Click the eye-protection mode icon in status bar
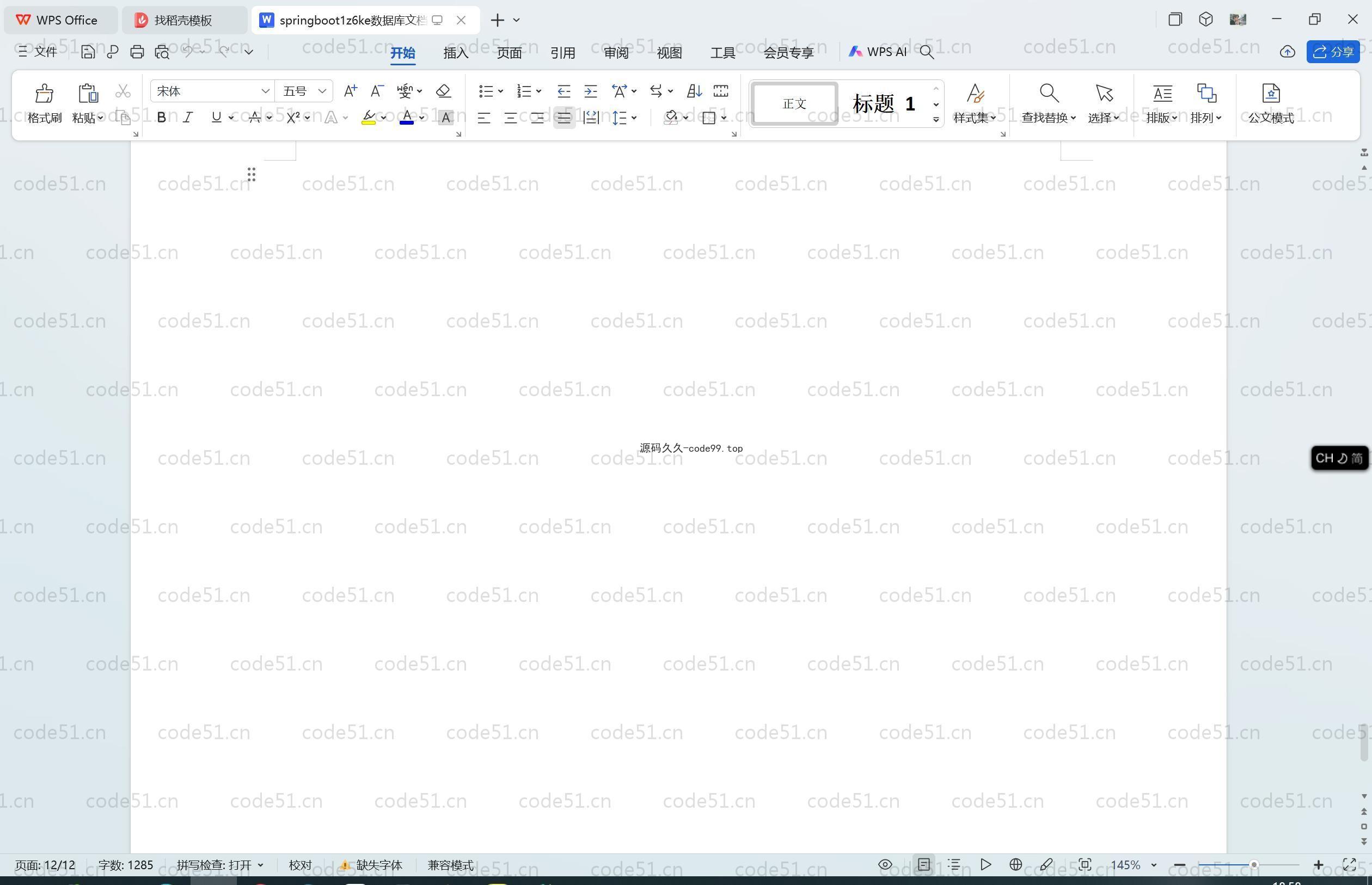Image resolution: width=1372 pixels, height=885 pixels. 885,864
